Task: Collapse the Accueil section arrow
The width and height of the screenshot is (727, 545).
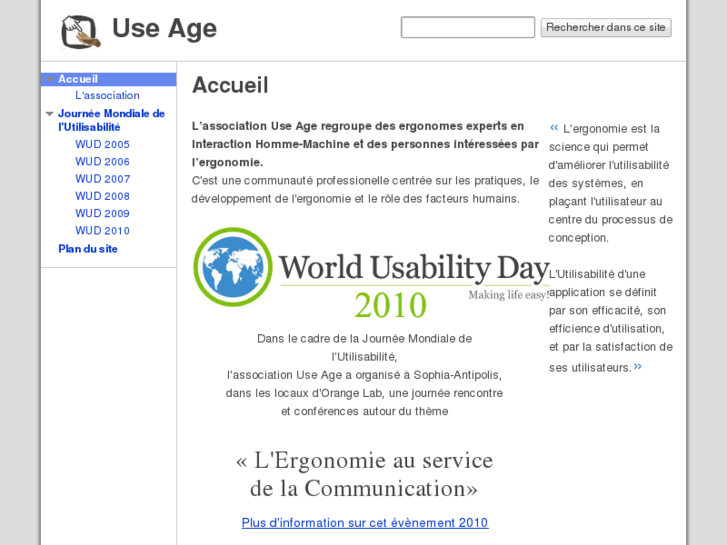Action: pos(50,79)
